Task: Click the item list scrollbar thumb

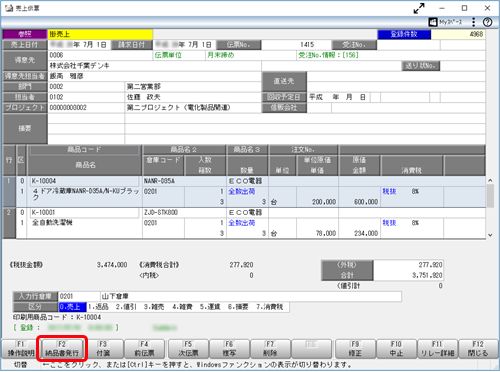Action: point(490,196)
